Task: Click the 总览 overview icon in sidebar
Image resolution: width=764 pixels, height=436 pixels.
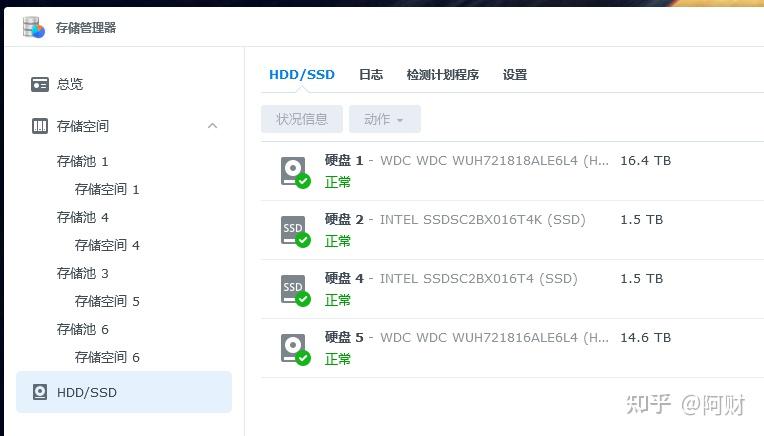Action: pyautogui.click(x=39, y=84)
